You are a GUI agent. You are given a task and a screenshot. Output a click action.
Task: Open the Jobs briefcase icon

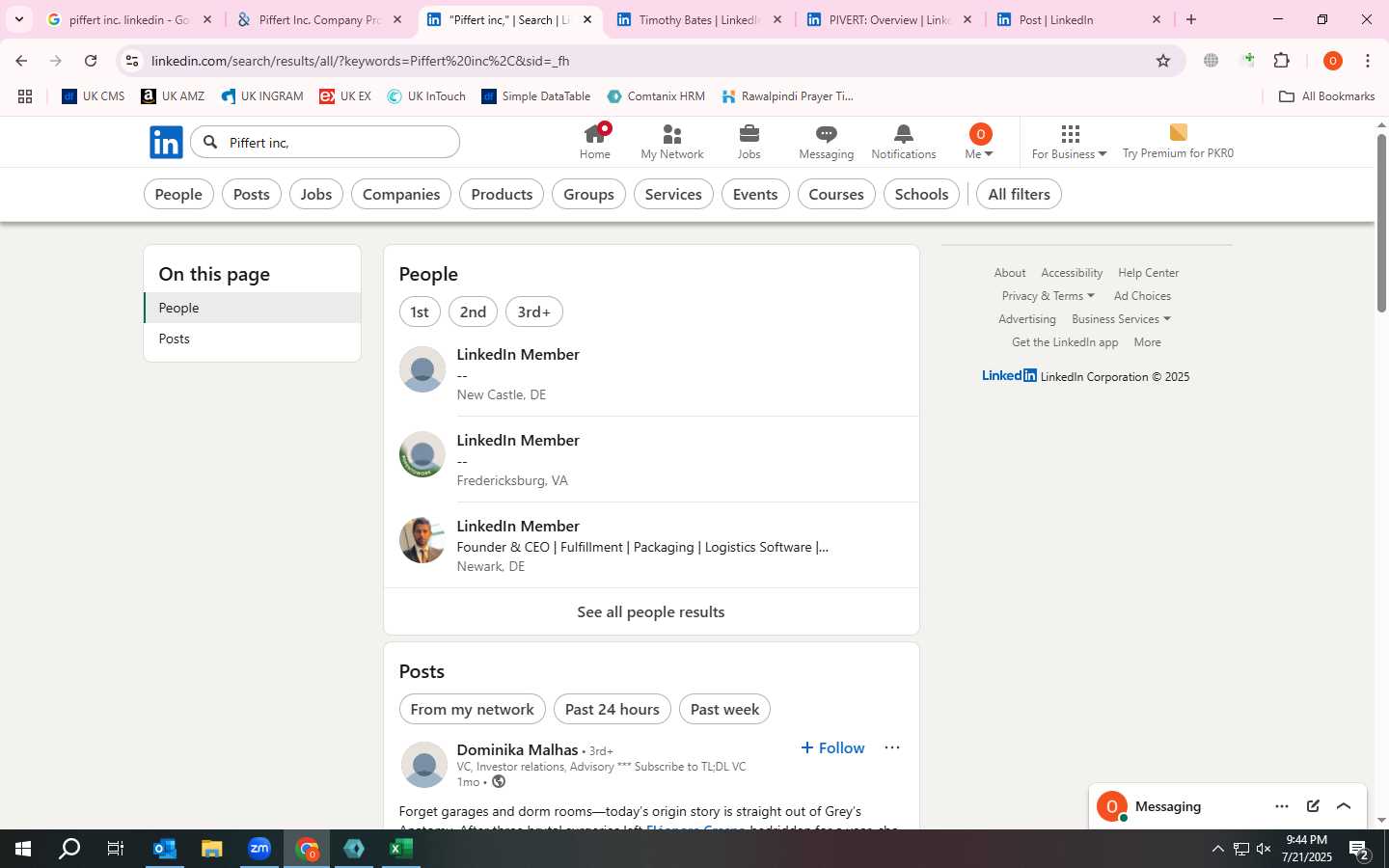(x=749, y=142)
